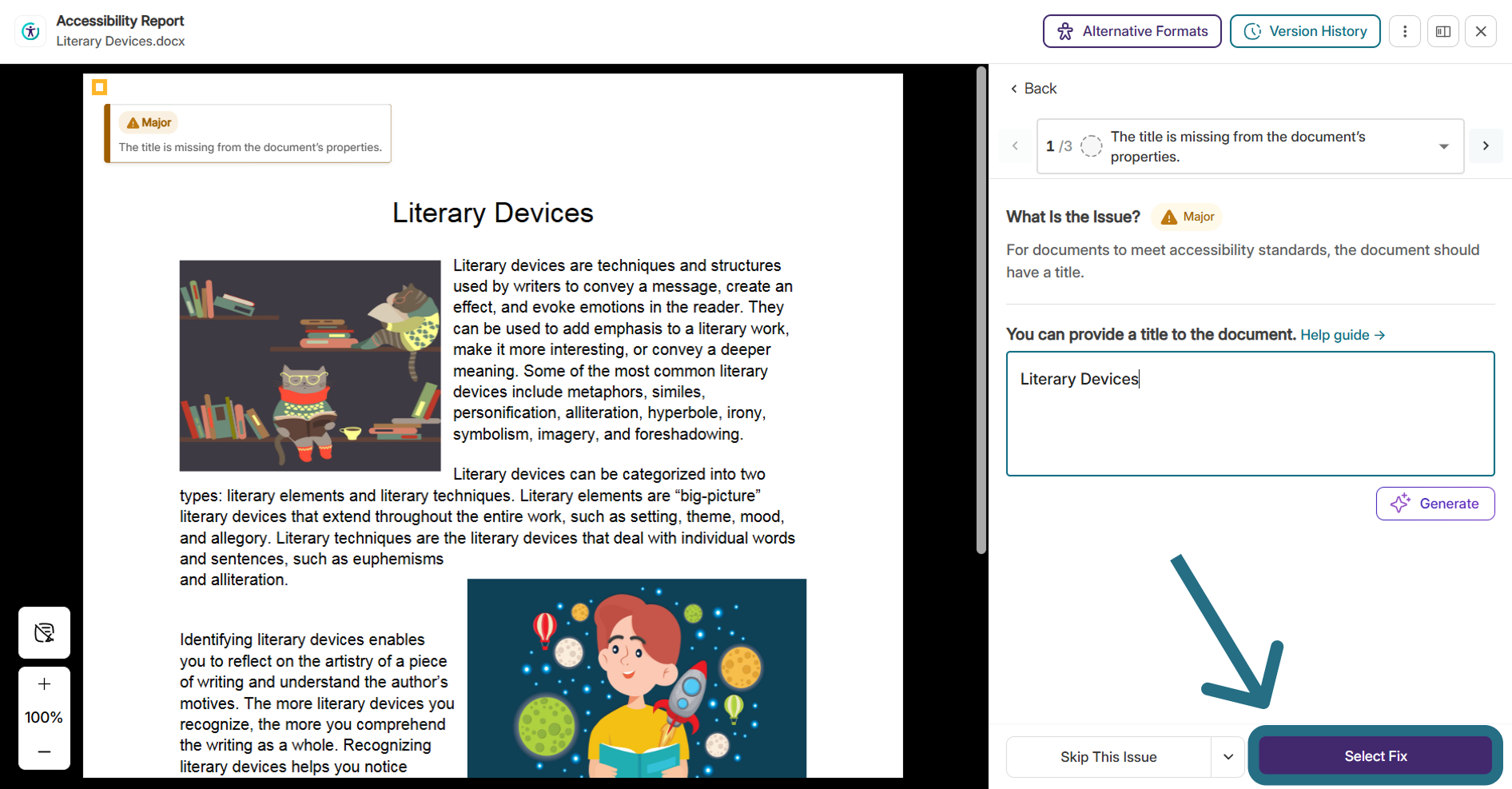Click the Major severity badge in panel

pyautogui.click(x=1187, y=217)
